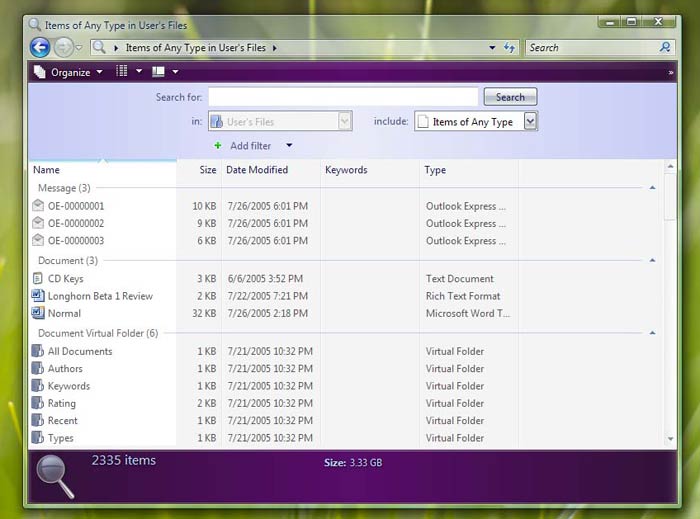Click the refresh icon in address bar
This screenshot has width=700, height=519.
[509, 47]
